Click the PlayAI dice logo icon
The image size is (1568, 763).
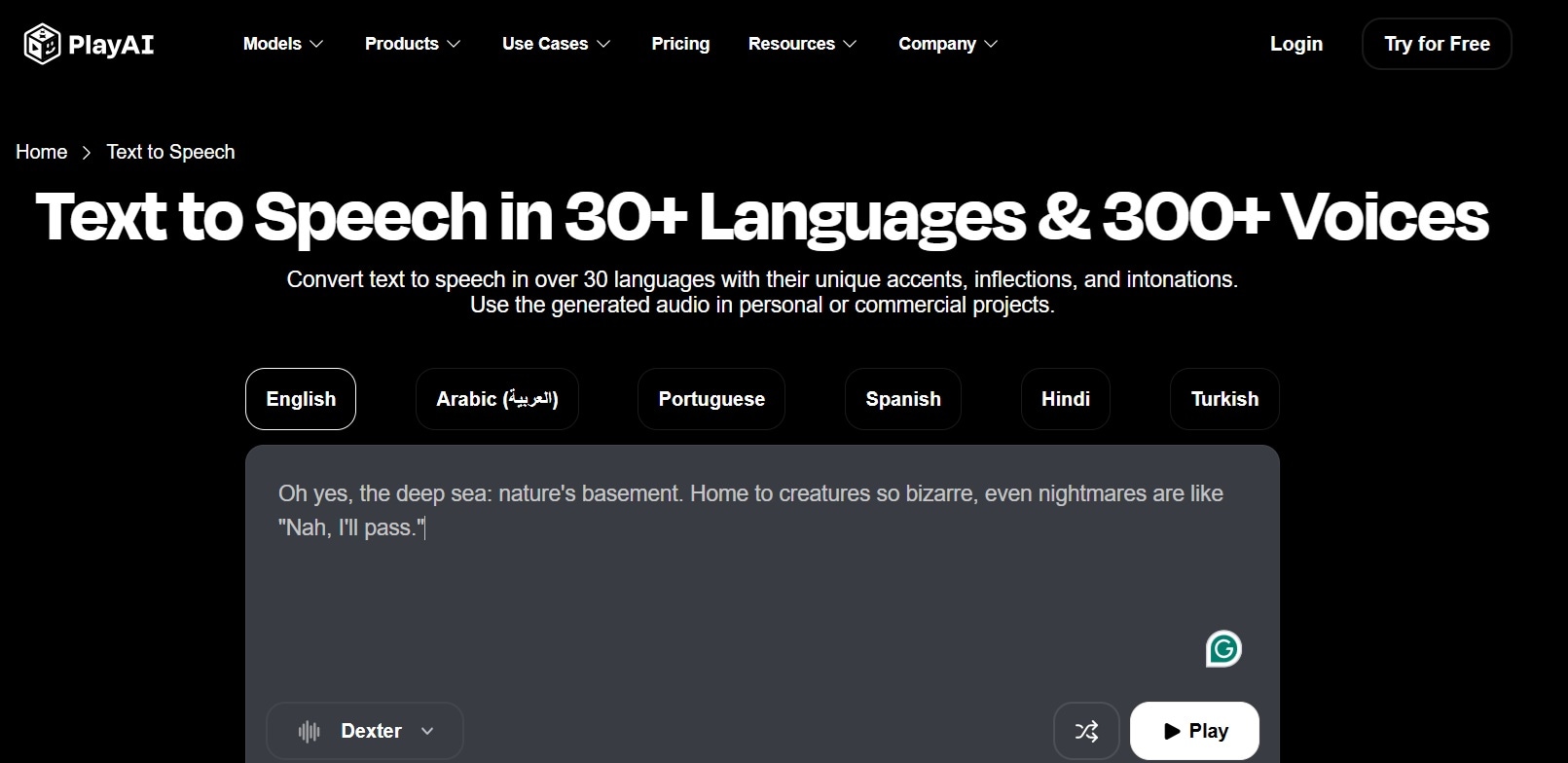(42, 44)
